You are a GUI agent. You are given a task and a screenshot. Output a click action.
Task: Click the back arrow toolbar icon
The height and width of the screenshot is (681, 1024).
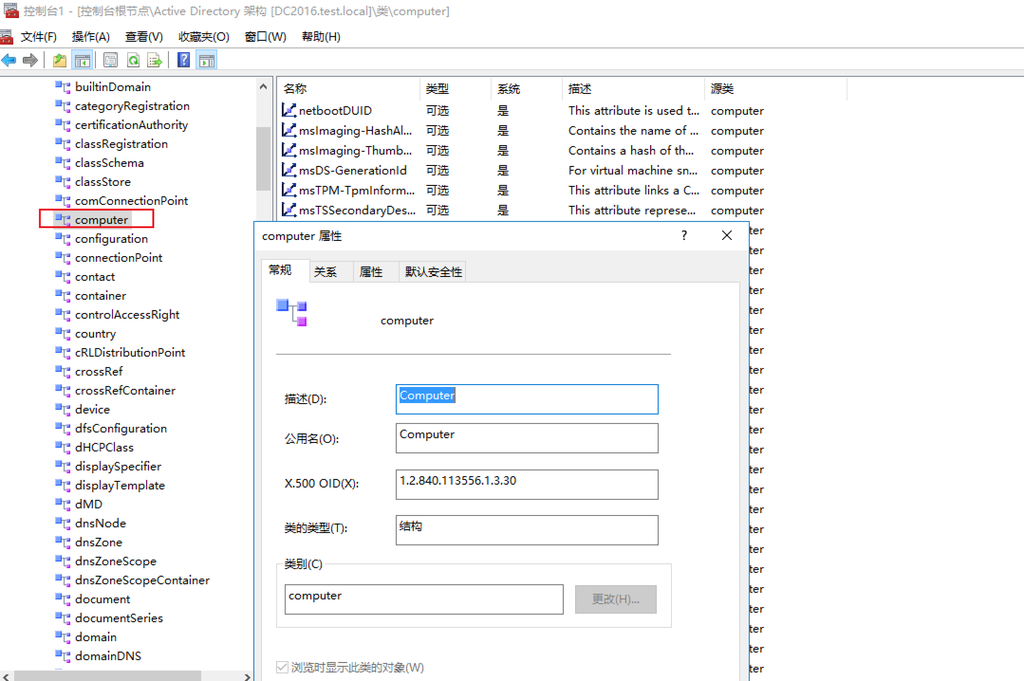point(9,60)
